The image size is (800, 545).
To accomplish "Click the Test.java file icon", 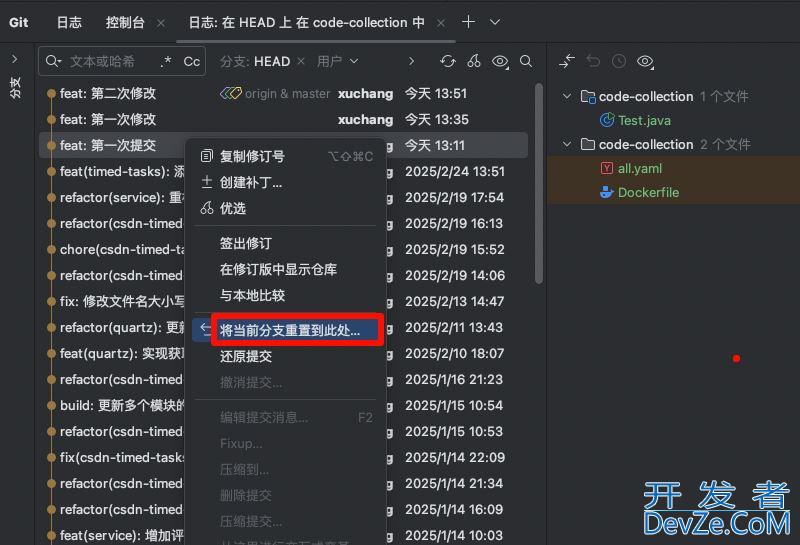I will (x=607, y=120).
